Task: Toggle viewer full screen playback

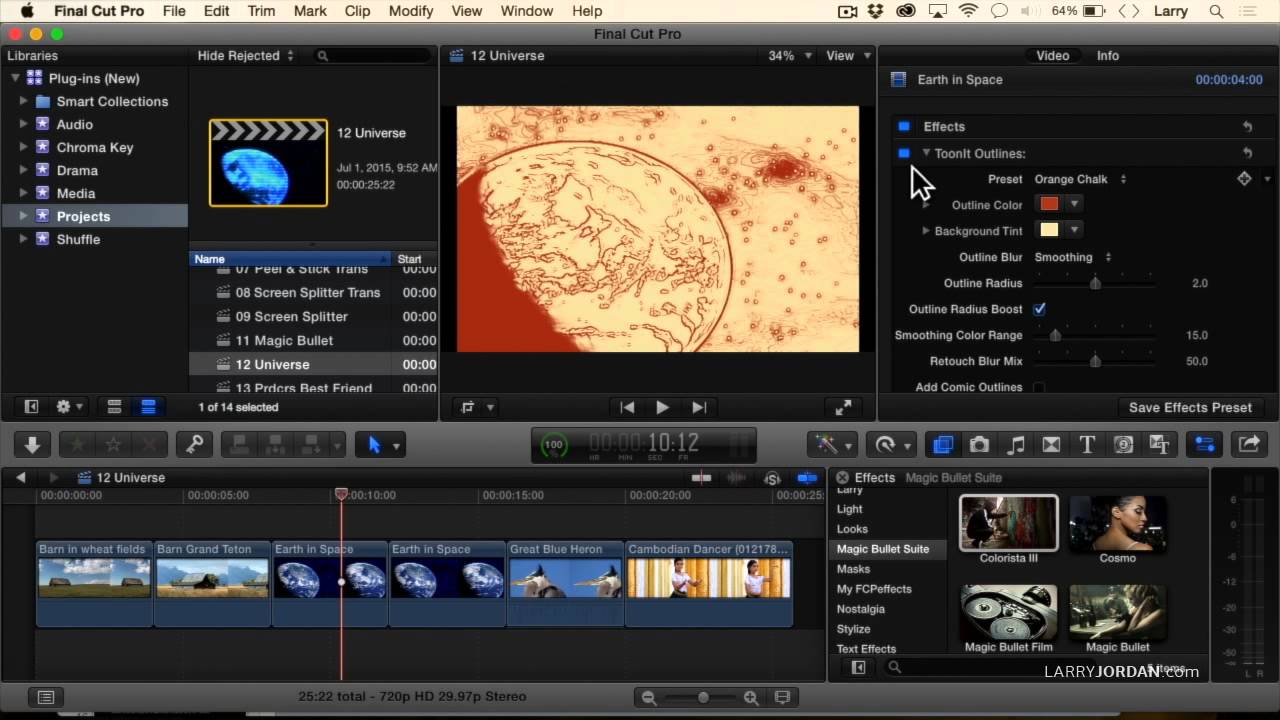Action: [843, 407]
